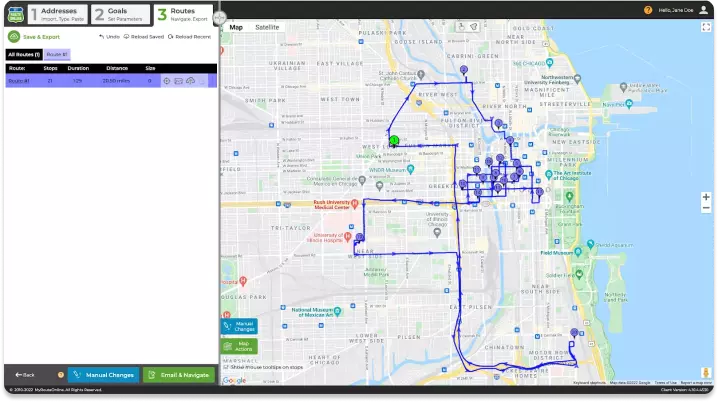Screen dimensions: 718x402
Task: Switch to the Route #1 tab
Action: pyautogui.click(x=57, y=54)
